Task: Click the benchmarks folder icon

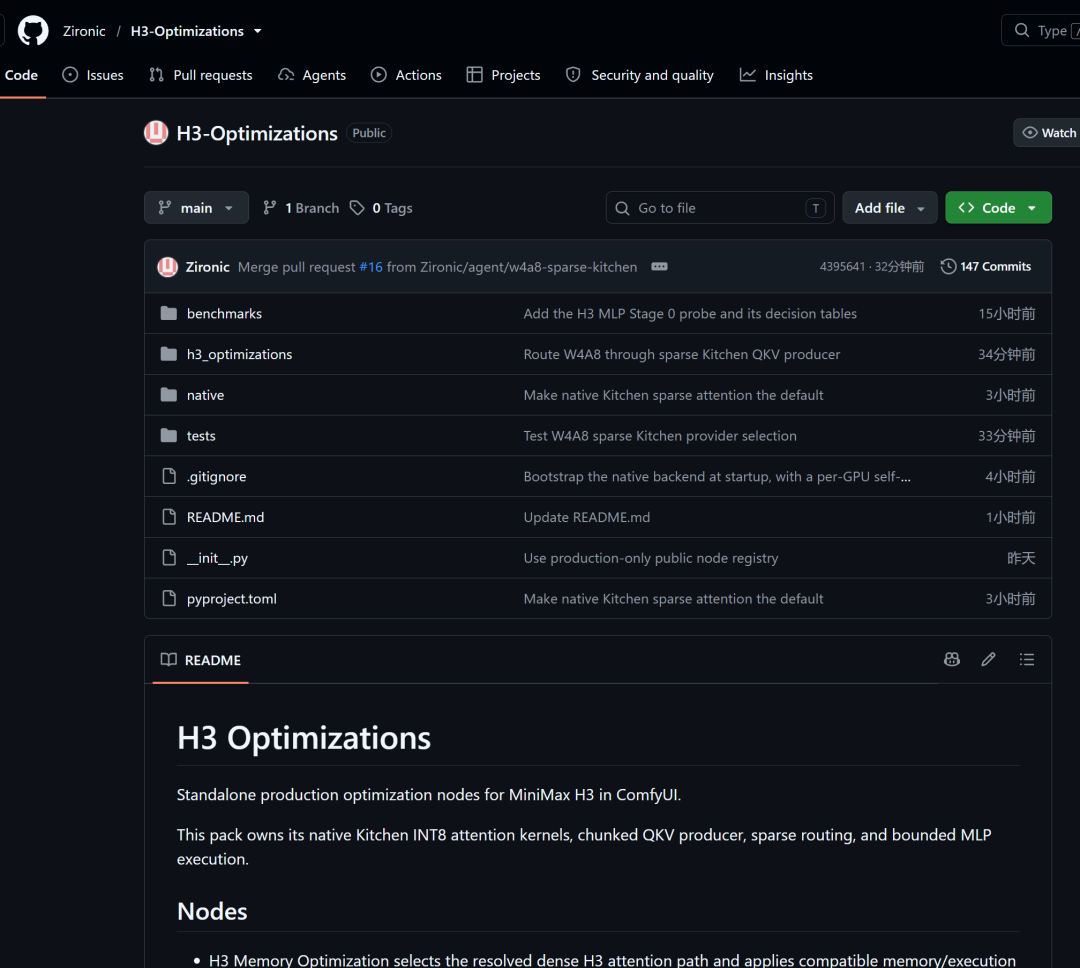Action: (x=169, y=313)
